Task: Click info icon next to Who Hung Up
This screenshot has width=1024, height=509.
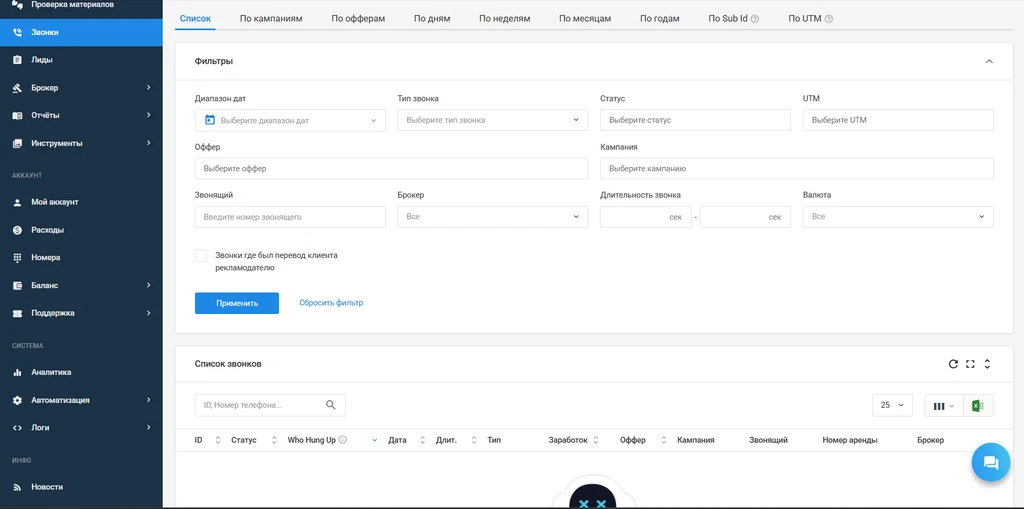Action: tap(343, 440)
